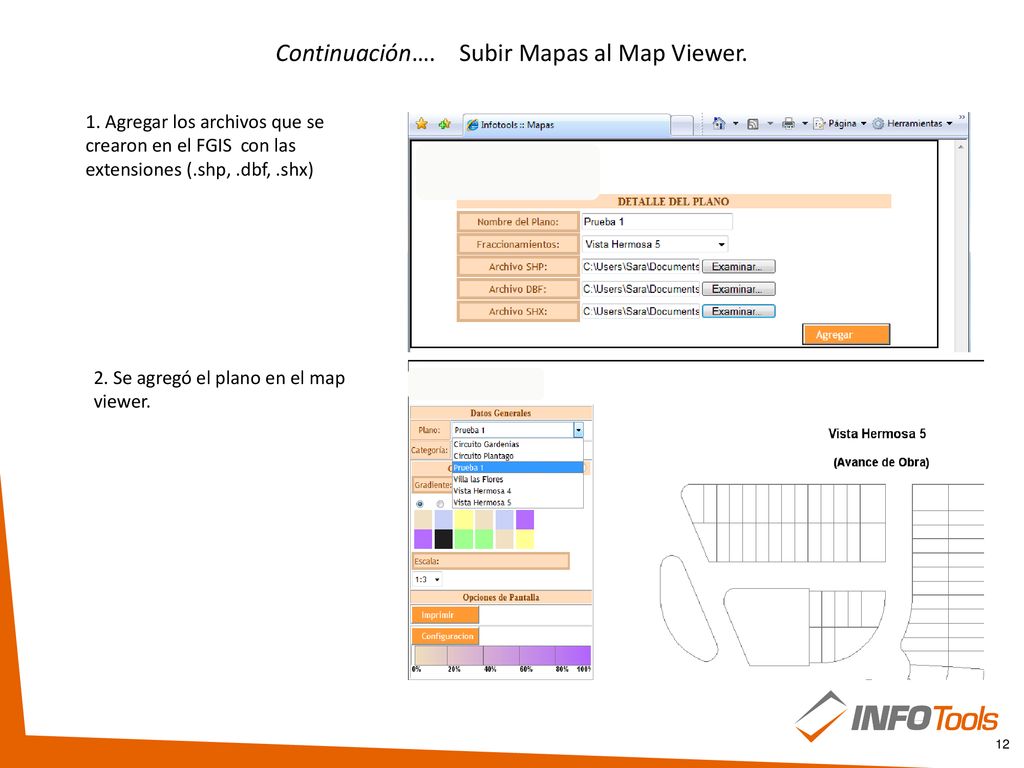This screenshot has height=768, width=1024.
Task: Click the orange Agregar button
Action: point(846,334)
